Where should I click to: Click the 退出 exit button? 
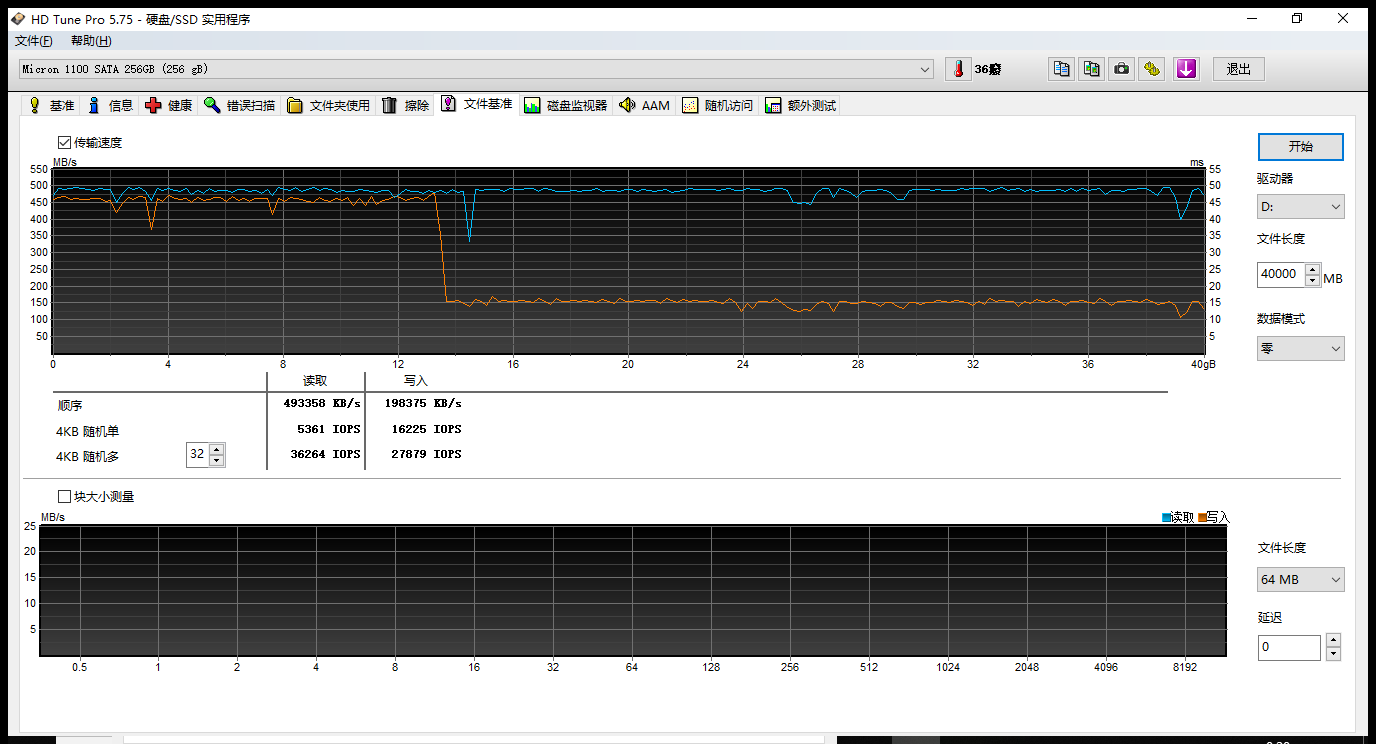click(1239, 69)
